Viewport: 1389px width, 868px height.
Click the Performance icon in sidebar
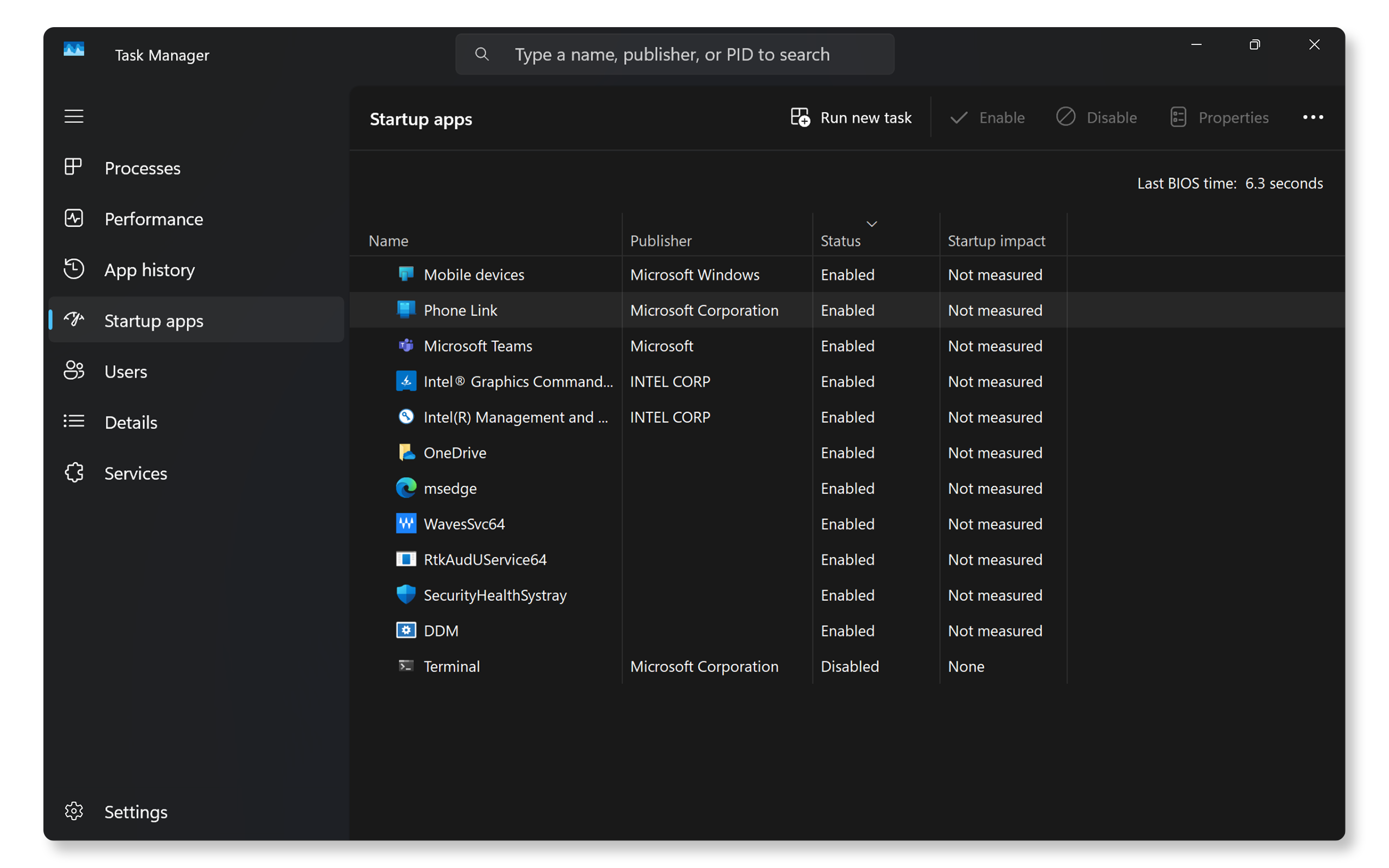coord(74,218)
